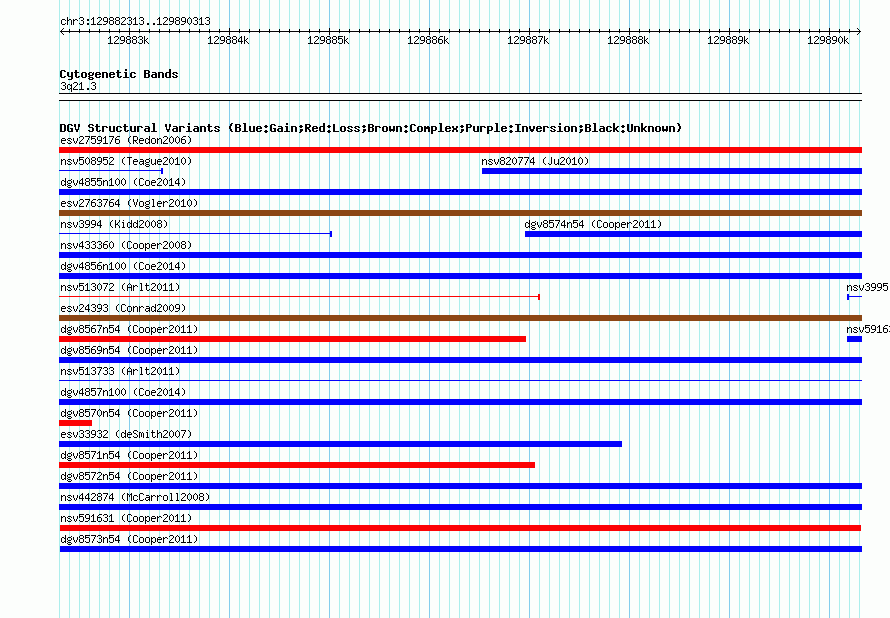Viewport: 890px width, 618px height.
Task: Click nsv3994 (Kidd2008) variant label
Action: coord(114,224)
